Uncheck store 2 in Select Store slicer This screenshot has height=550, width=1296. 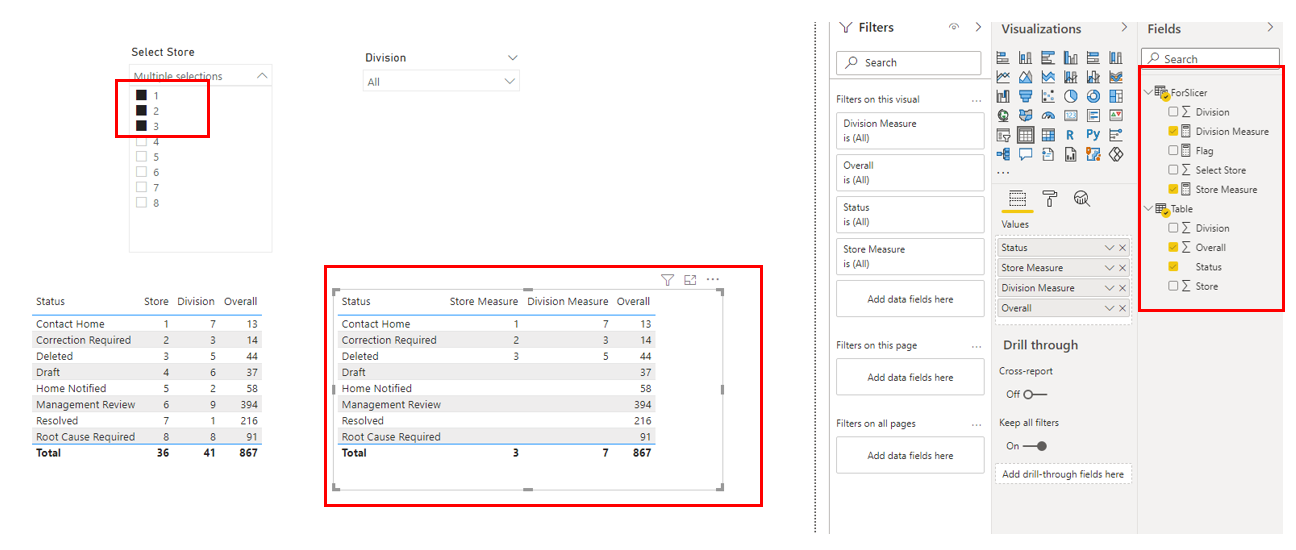[141, 110]
